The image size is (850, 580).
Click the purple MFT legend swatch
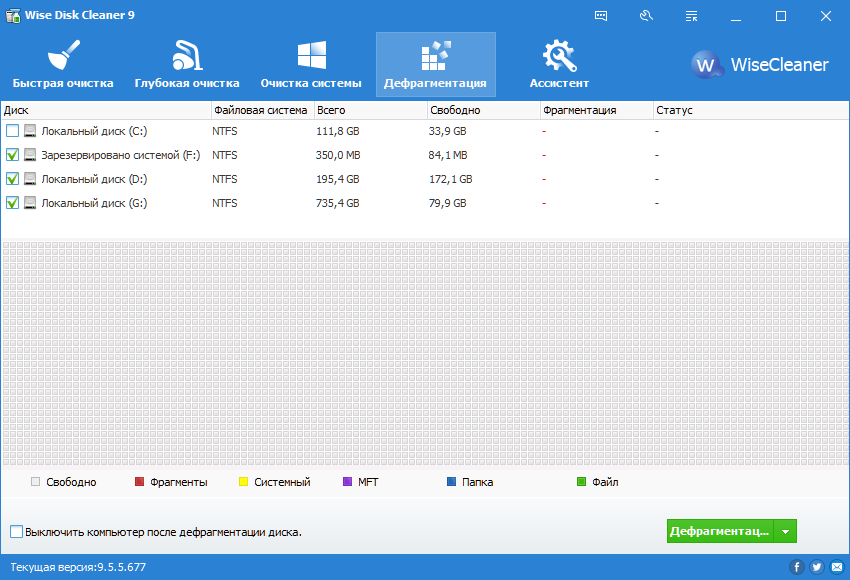point(347,481)
